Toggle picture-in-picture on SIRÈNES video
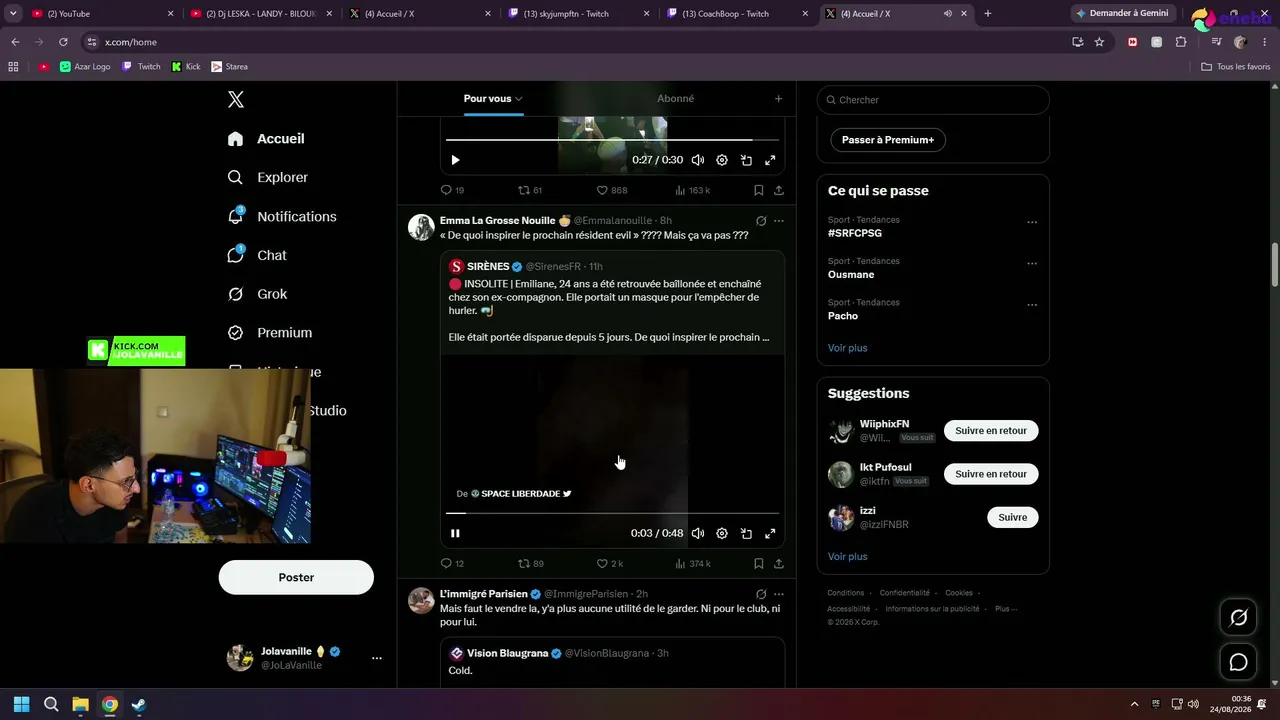The width and height of the screenshot is (1280, 720). [x=746, y=533]
